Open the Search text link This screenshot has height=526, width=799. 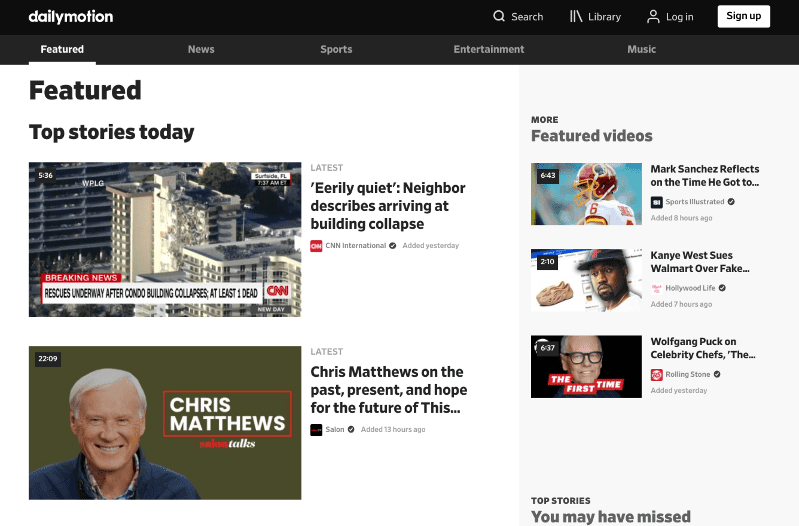pyautogui.click(x=527, y=17)
